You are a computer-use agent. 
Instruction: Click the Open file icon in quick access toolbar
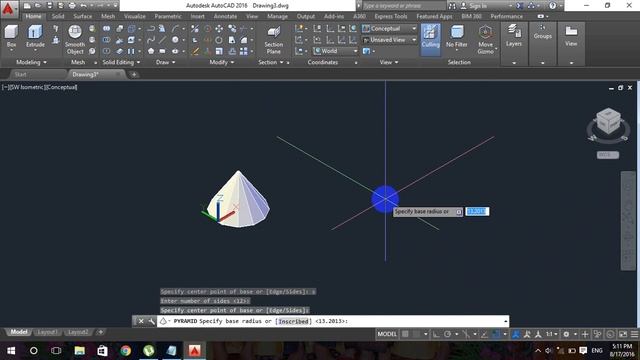pyautogui.click(x=38, y=6)
